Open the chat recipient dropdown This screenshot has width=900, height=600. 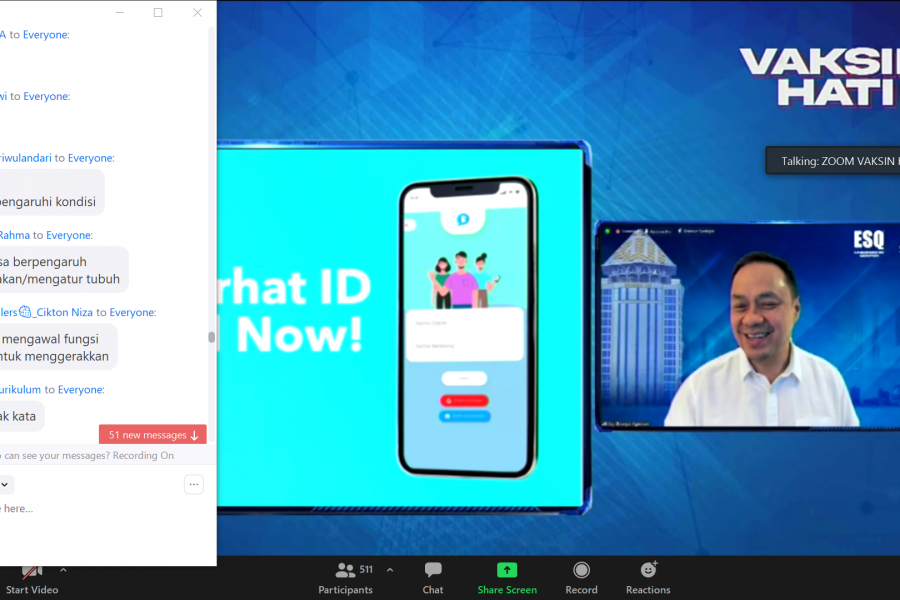pos(5,484)
